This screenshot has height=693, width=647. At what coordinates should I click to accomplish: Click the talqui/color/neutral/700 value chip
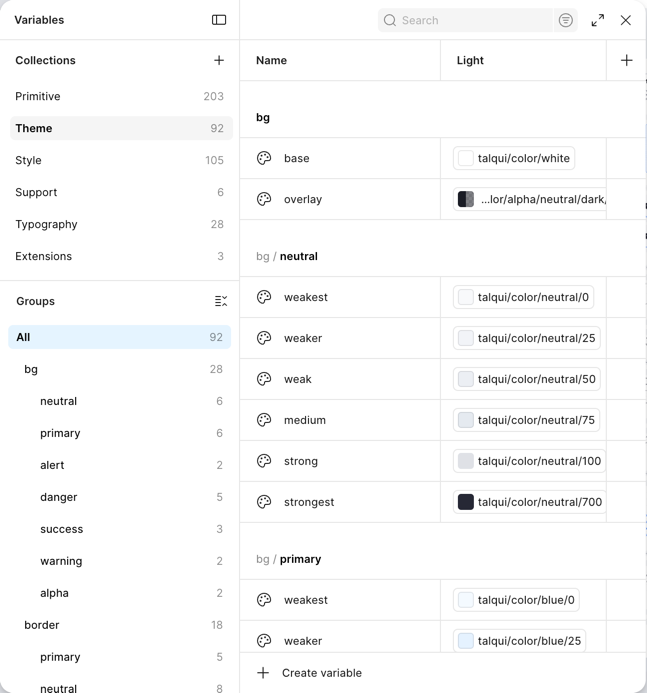pos(529,502)
